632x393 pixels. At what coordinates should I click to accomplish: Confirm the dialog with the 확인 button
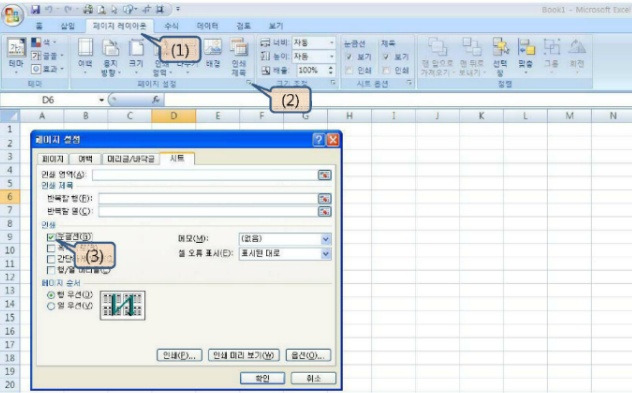click(262, 378)
